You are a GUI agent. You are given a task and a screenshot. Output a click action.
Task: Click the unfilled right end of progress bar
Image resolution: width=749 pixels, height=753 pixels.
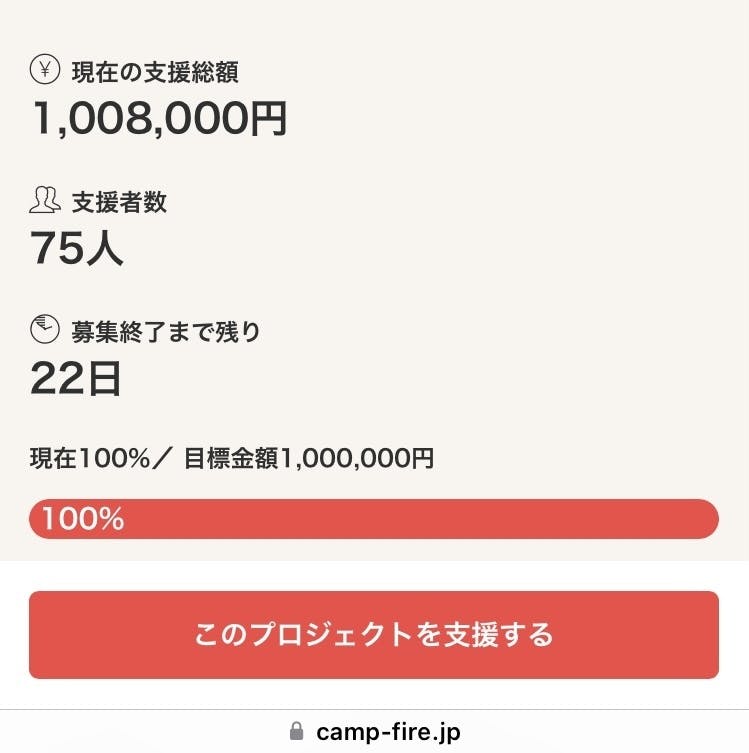(705, 519)
